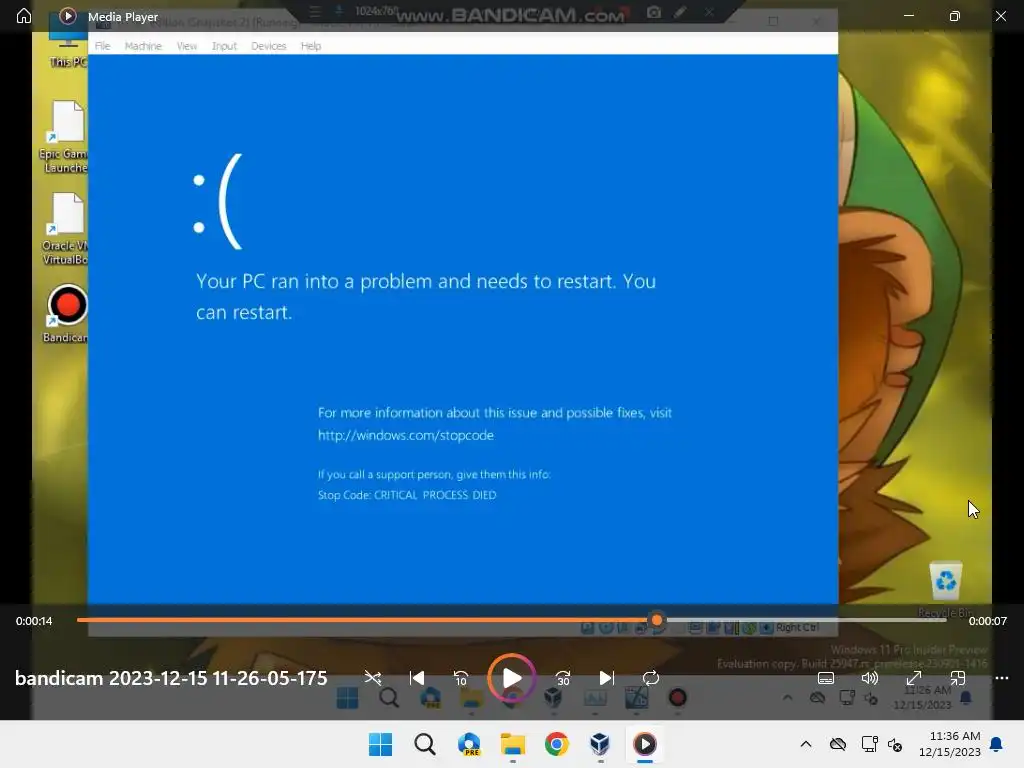Viewport: 1024px width, 768px height.
Task: Click the seek bar thumb
Action: coord(657,620)
